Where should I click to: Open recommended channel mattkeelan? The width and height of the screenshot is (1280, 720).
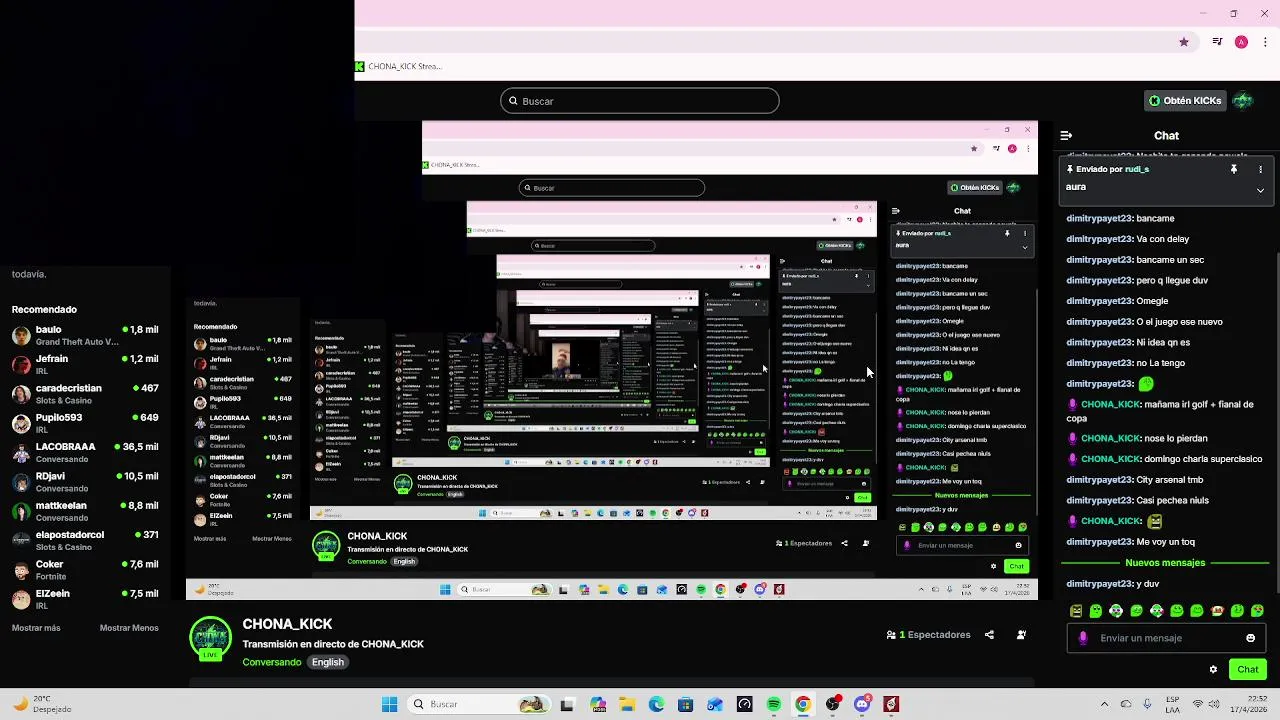coord(85,511)
